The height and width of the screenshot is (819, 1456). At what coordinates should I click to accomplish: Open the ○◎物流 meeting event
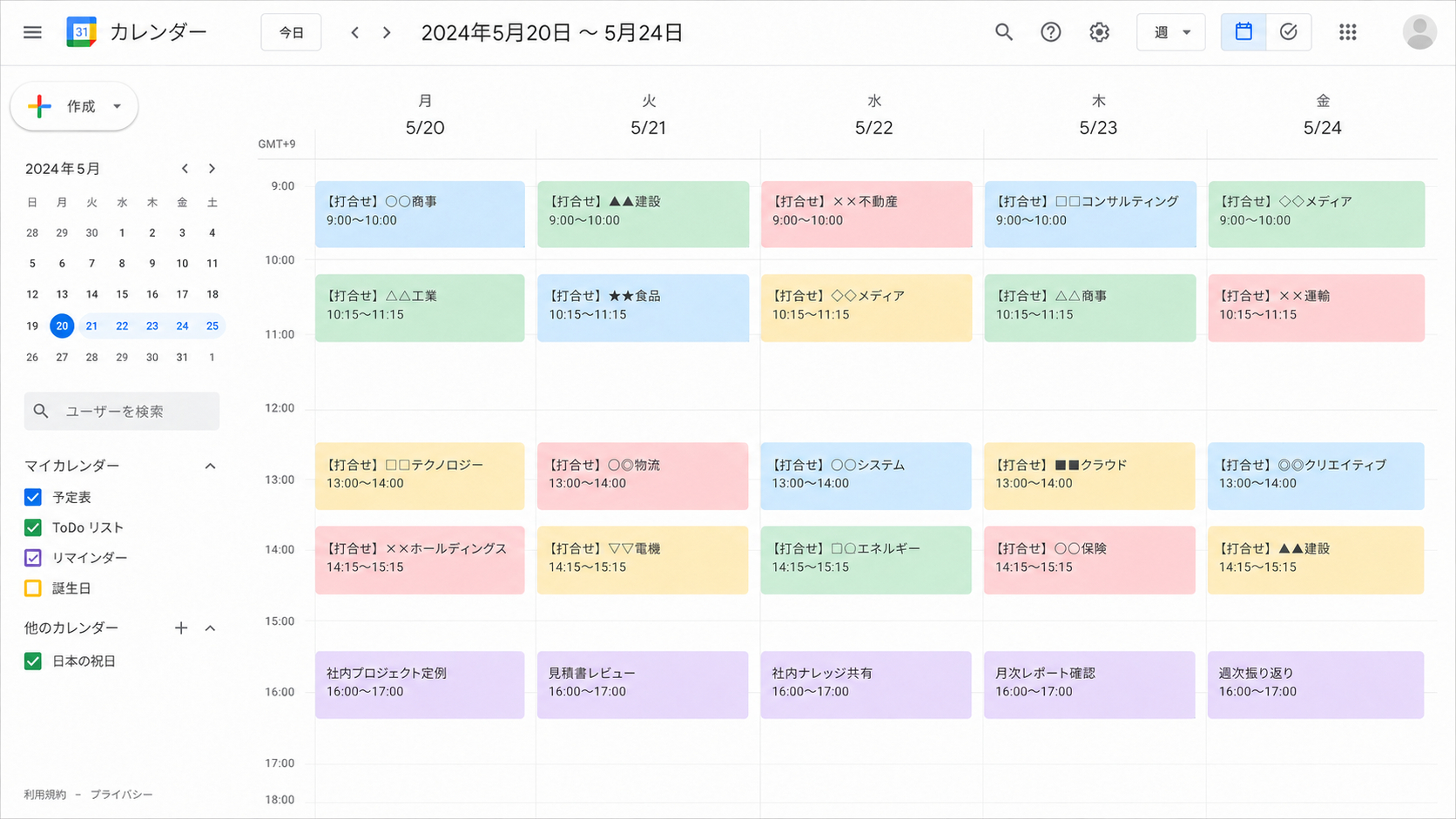click(x=643, y=476)
